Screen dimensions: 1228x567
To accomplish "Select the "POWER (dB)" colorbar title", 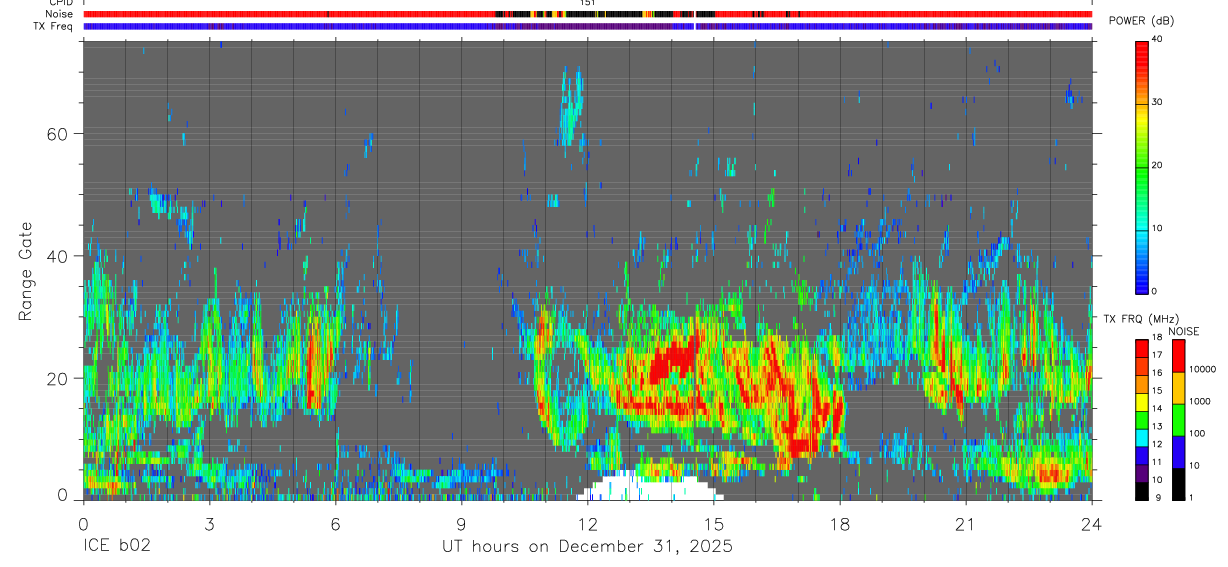I will [x=1141, y=21].
